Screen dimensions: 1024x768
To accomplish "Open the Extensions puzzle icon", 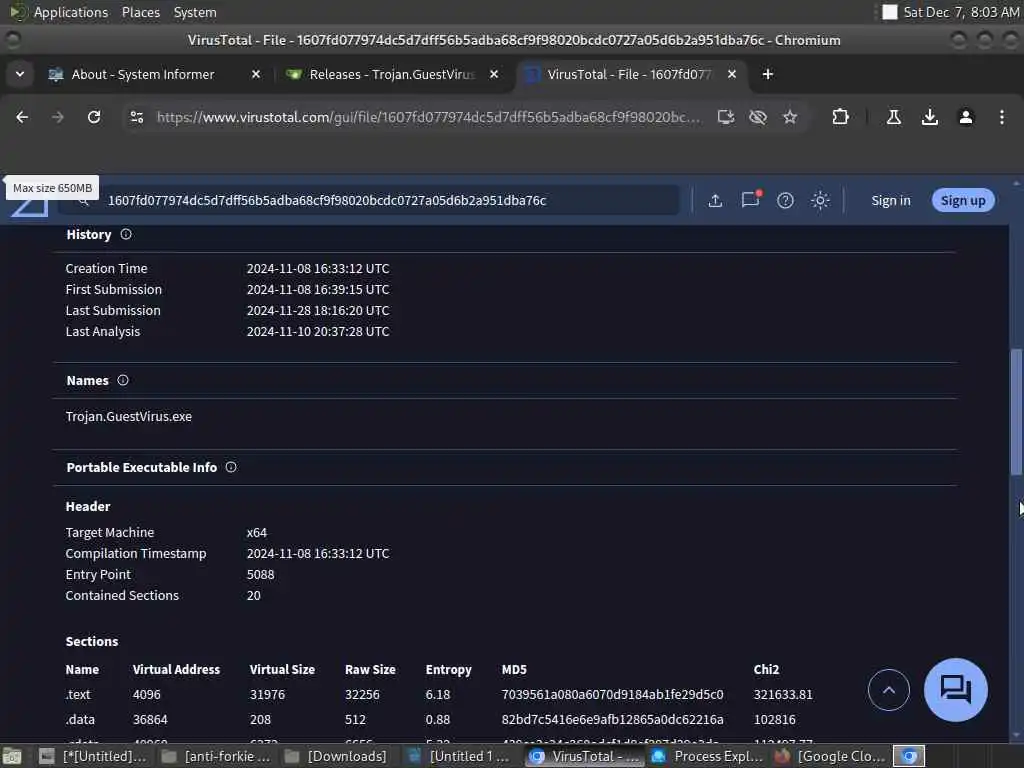I will point(840,117).
